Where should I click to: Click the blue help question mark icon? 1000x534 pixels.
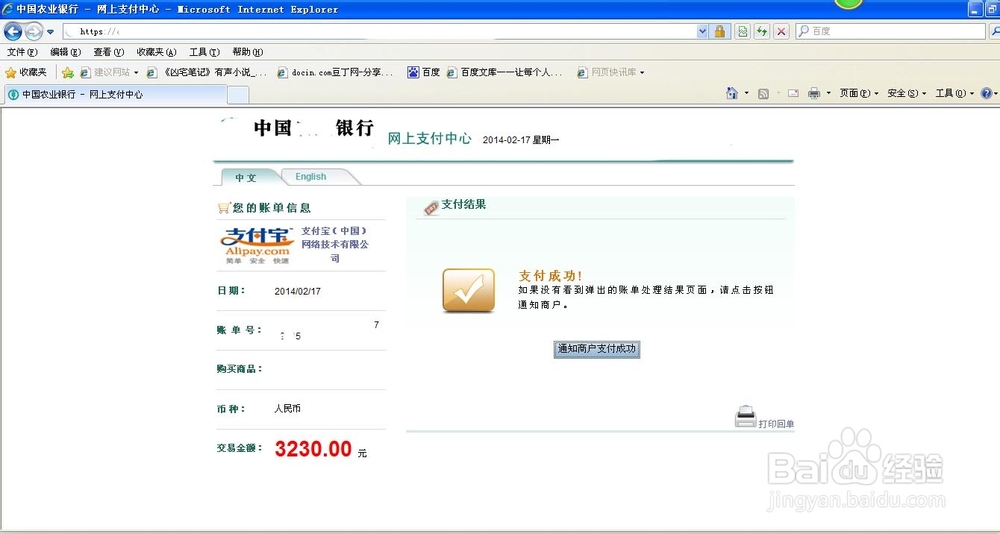tap(987, 94)
